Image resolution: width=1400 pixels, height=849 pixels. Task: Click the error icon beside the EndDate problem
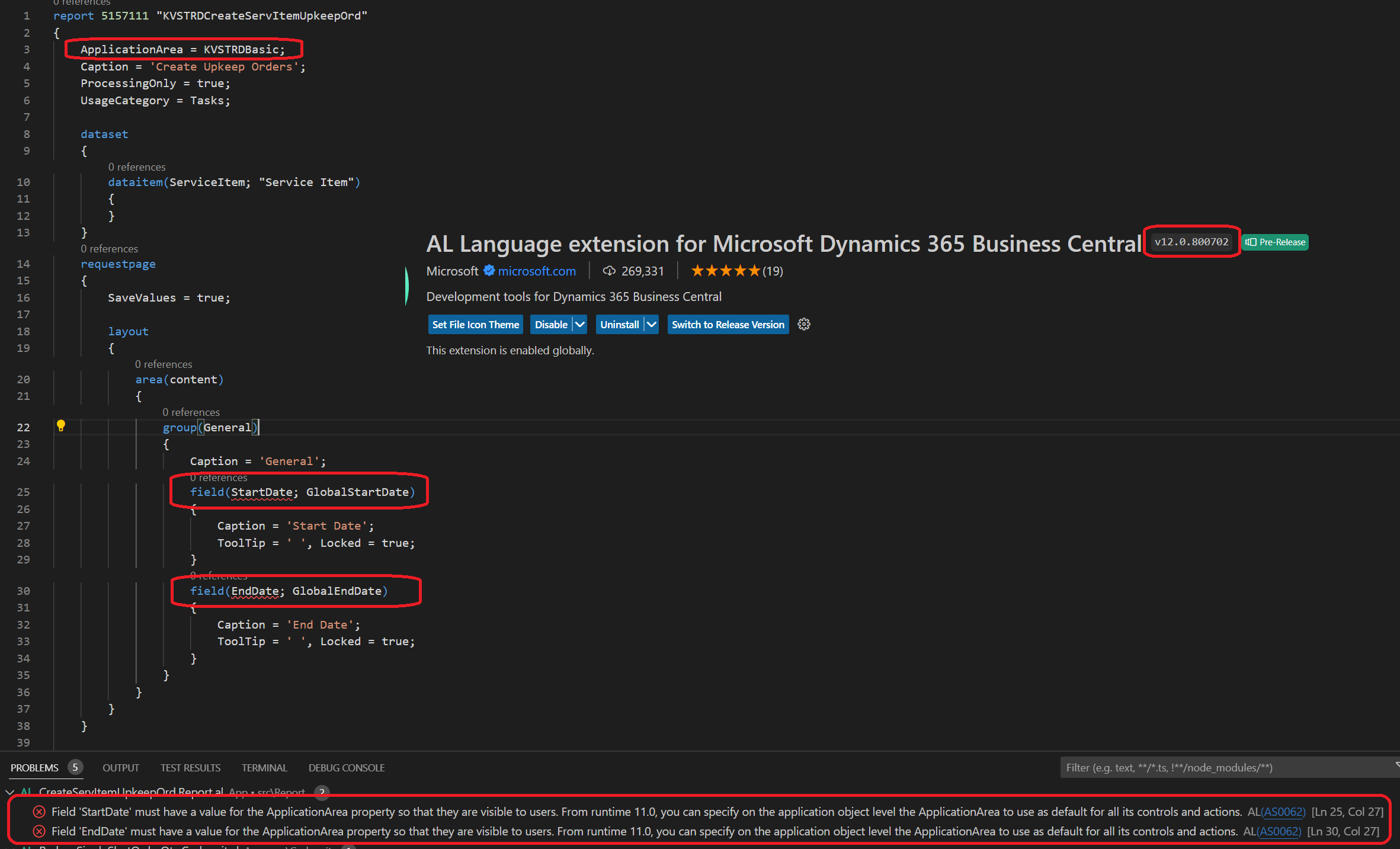click(x=39, y=831)
